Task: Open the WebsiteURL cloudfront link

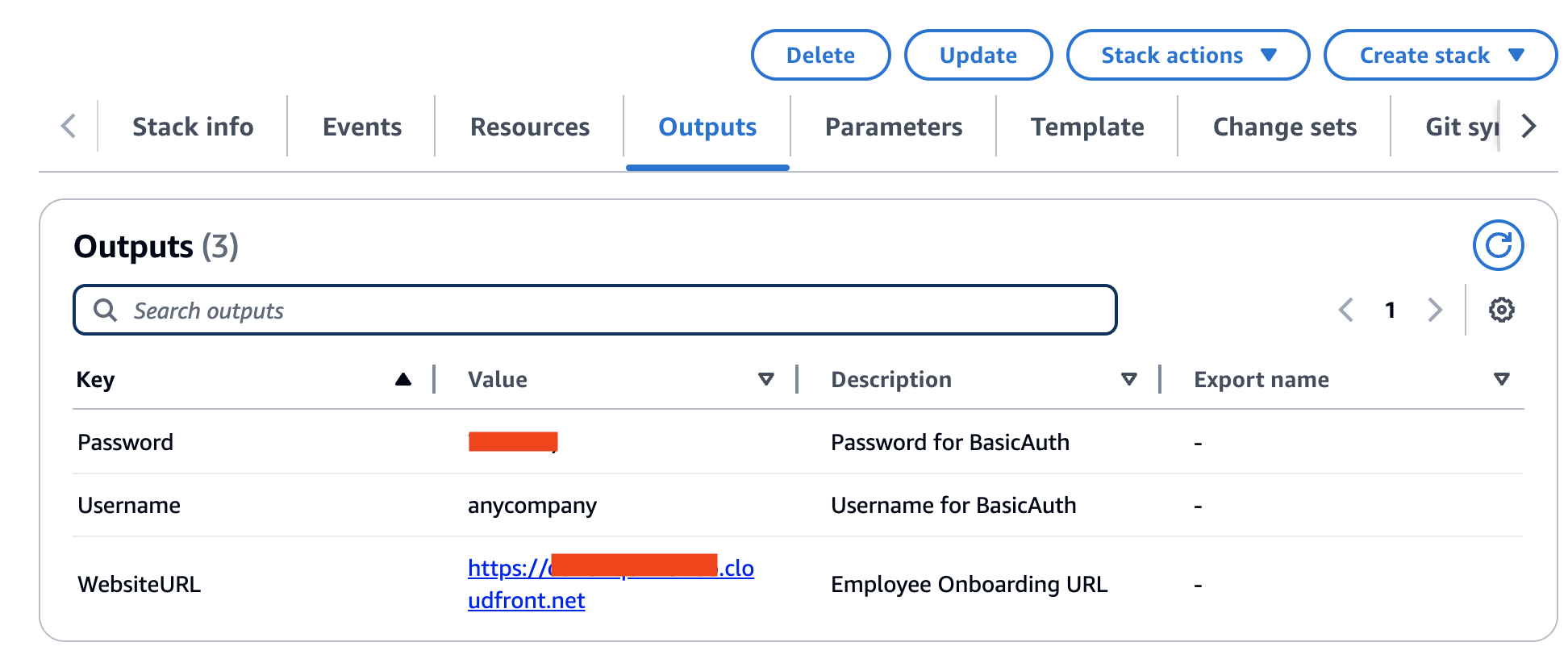Action: point(611,584)
